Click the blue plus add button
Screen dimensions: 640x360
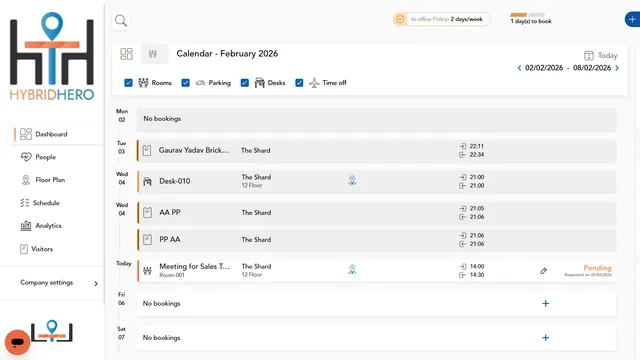(632, 19)
